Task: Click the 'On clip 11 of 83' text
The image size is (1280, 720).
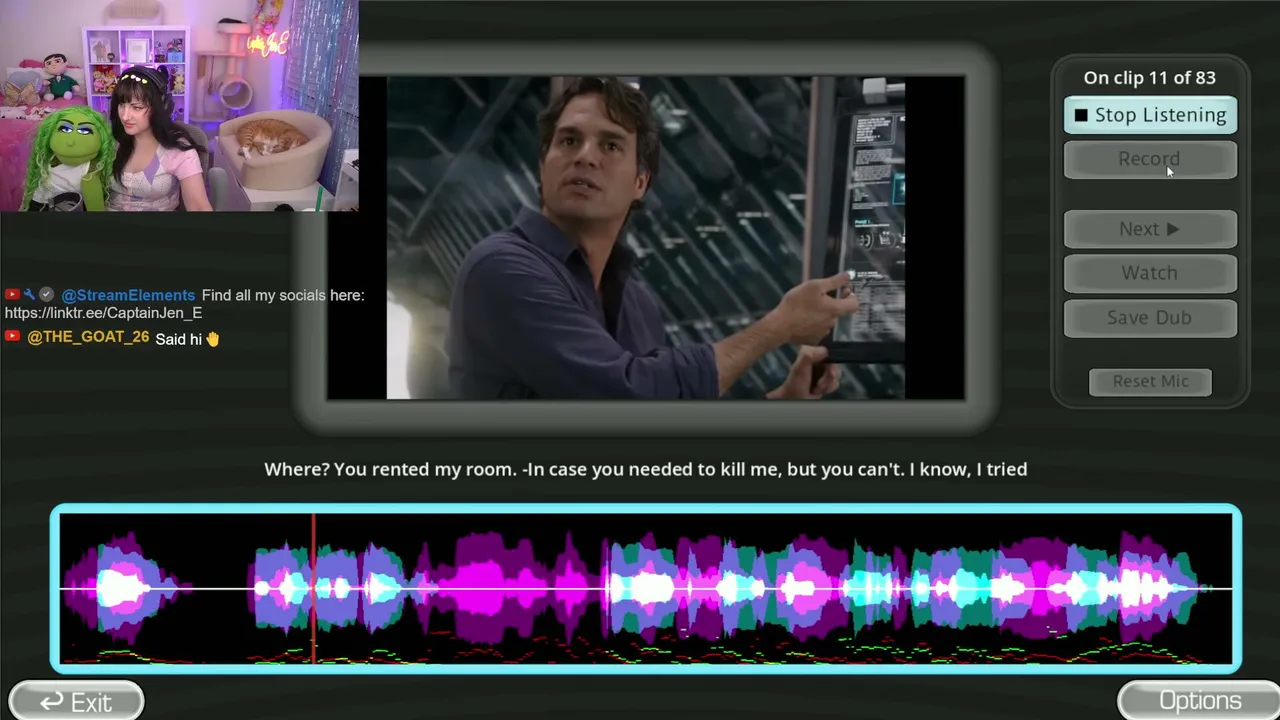Action: click(x=1150, y=78)
